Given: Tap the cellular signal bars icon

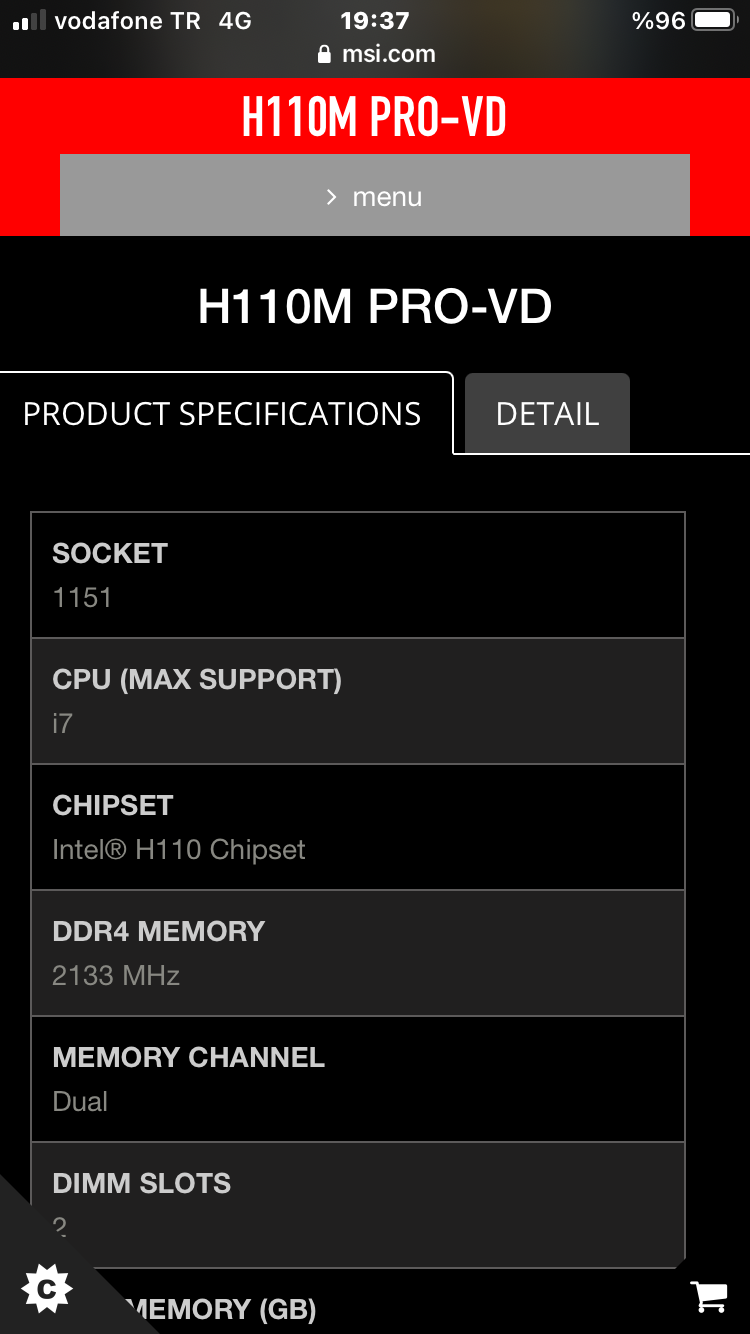Looking at the screenshot, I should (x=29, y=21).
